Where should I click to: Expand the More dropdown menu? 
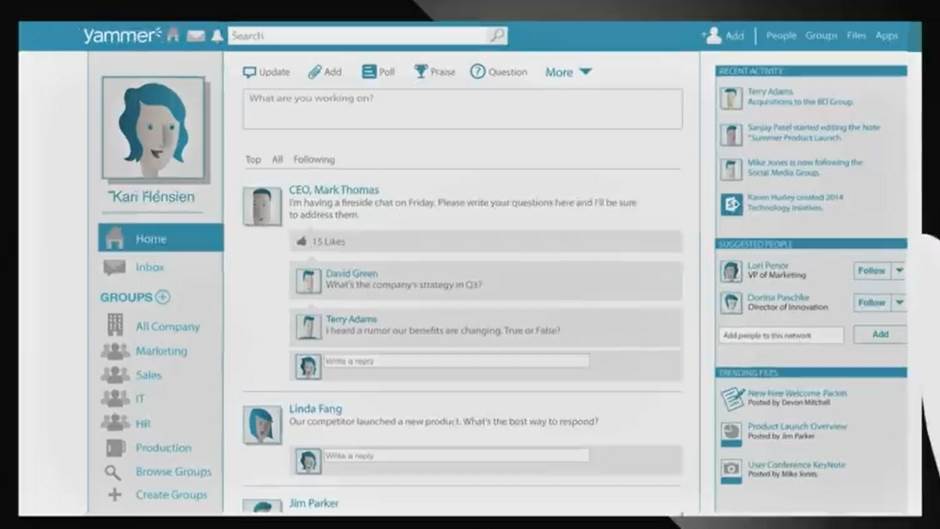(x=568, y=72)
